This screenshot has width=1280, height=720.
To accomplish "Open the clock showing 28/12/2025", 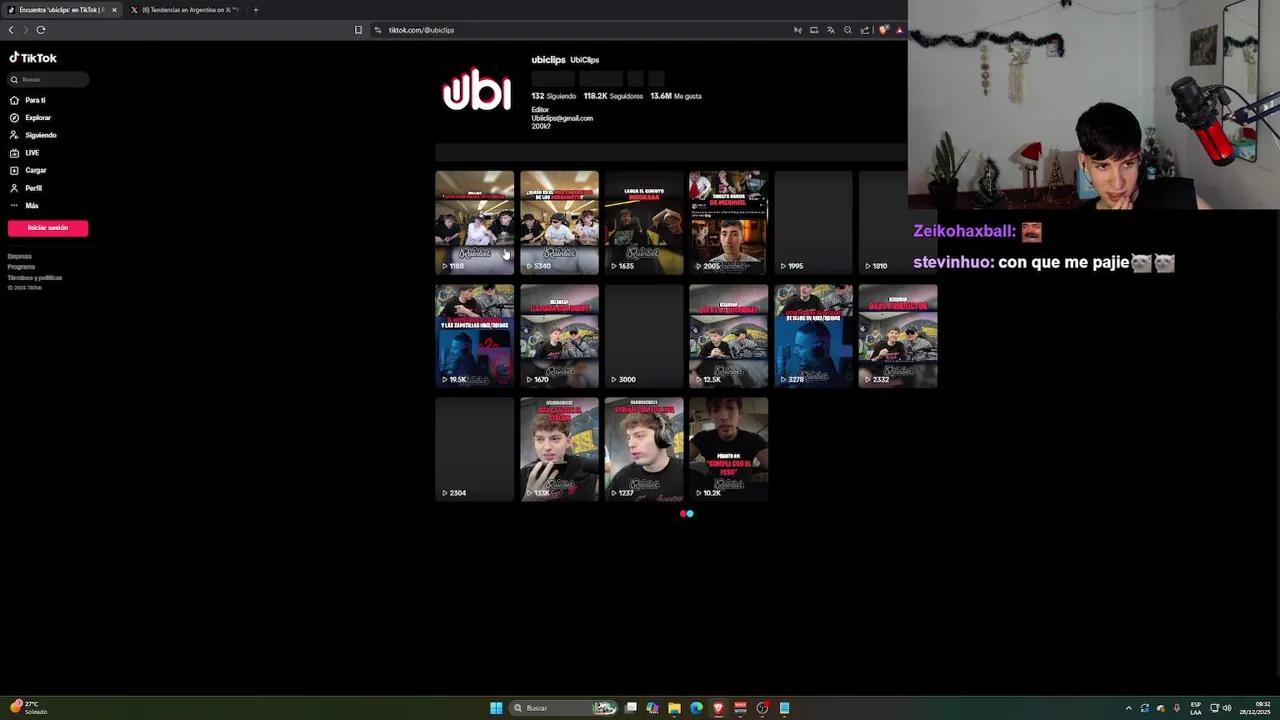I will coord(1255,708).
